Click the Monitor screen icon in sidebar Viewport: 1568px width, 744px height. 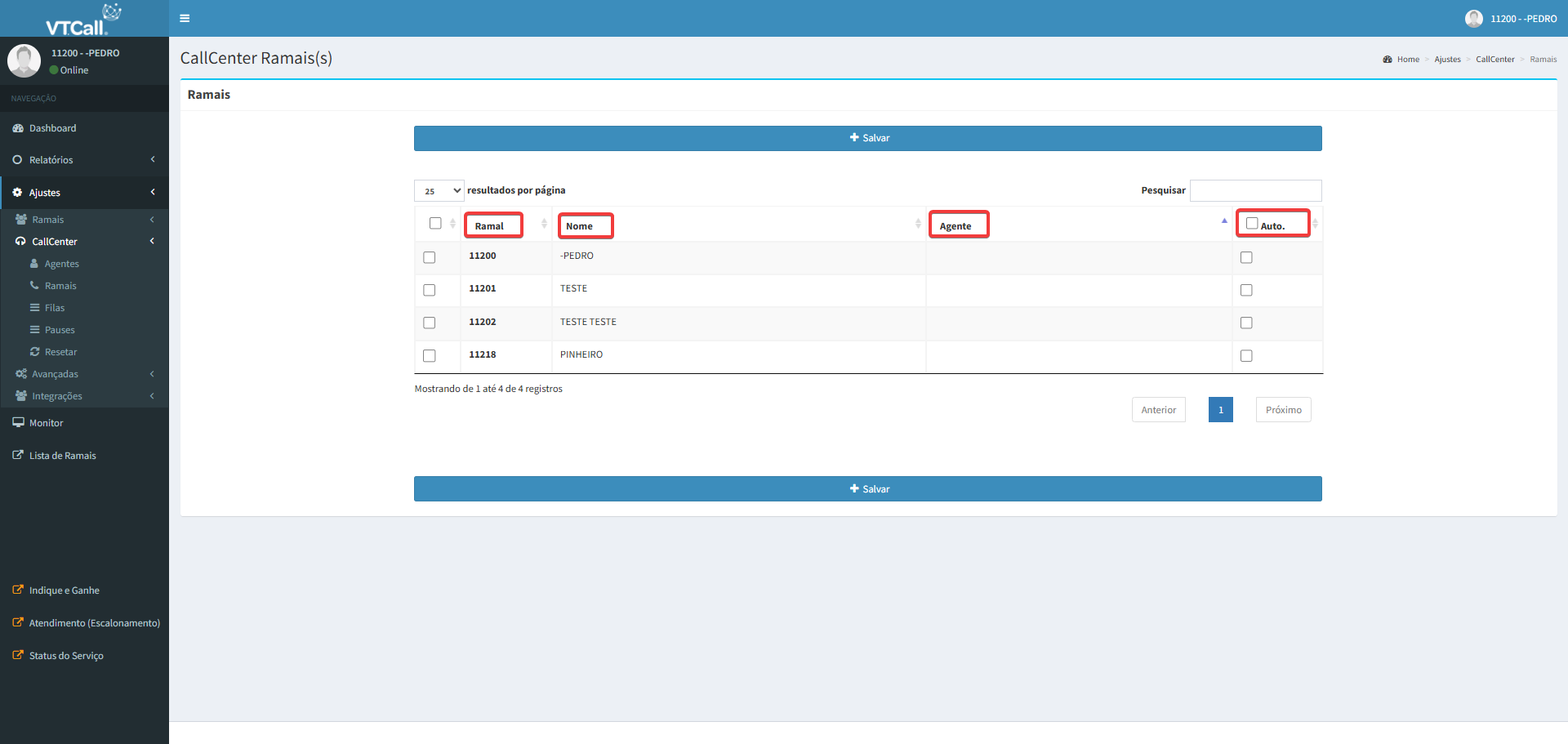[x=18, y=422]
